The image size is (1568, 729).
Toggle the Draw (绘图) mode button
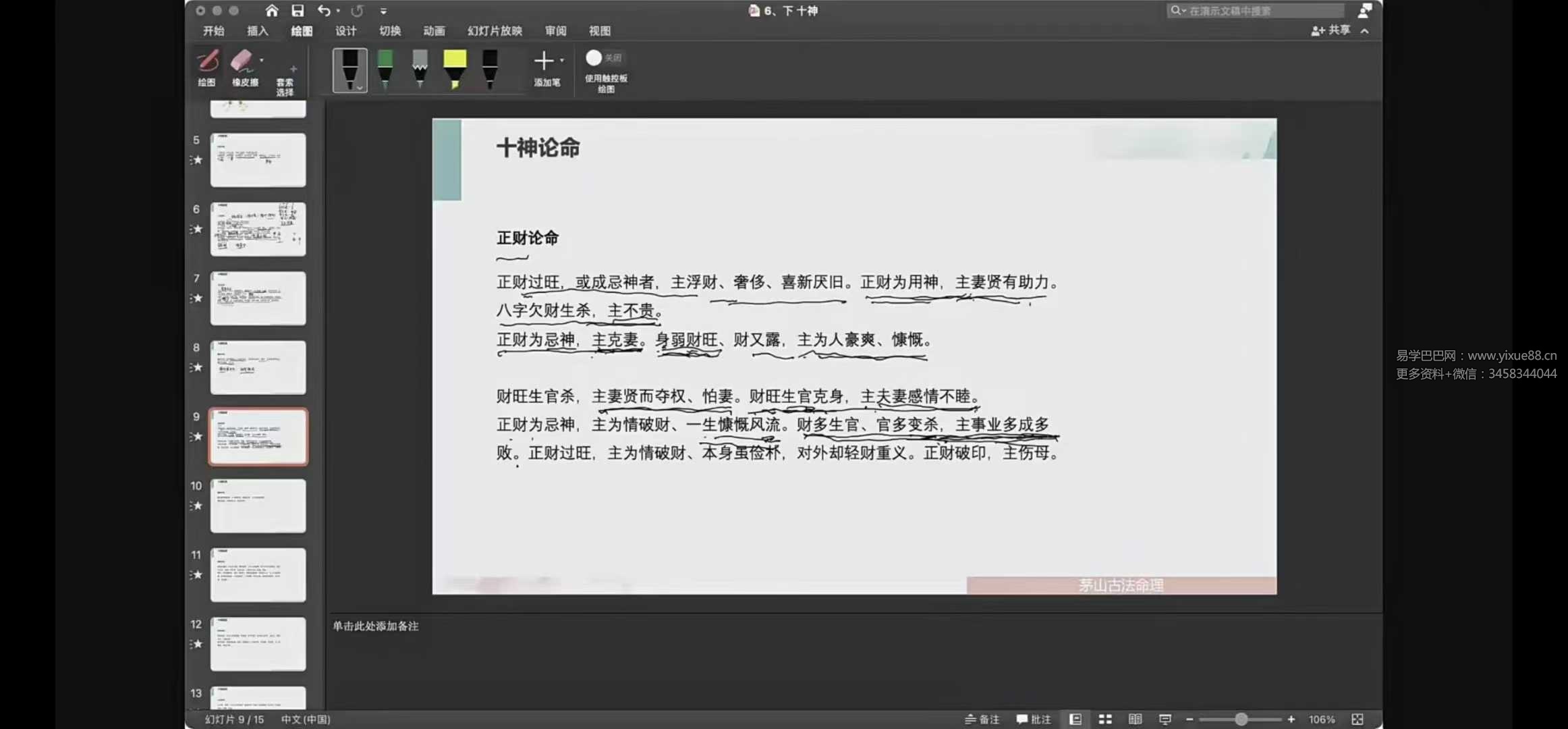tap(207, 67)
